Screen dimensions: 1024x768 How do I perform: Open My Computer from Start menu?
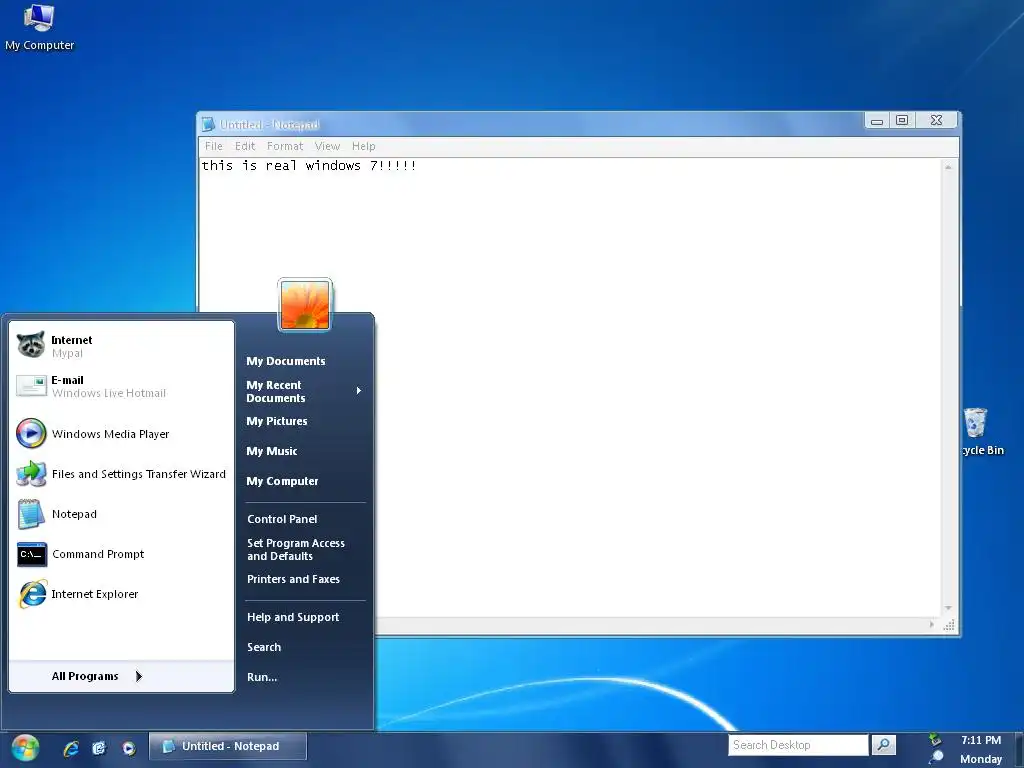tap(282, 481)
